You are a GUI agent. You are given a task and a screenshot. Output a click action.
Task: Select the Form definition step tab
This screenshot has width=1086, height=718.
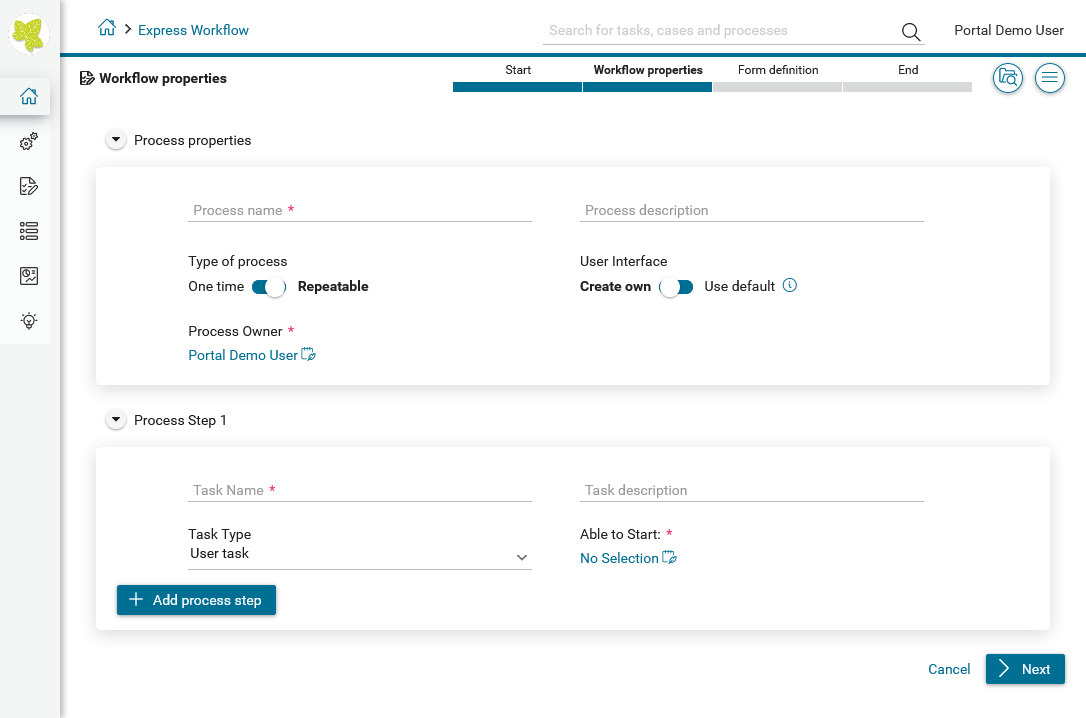pos(777,77)
